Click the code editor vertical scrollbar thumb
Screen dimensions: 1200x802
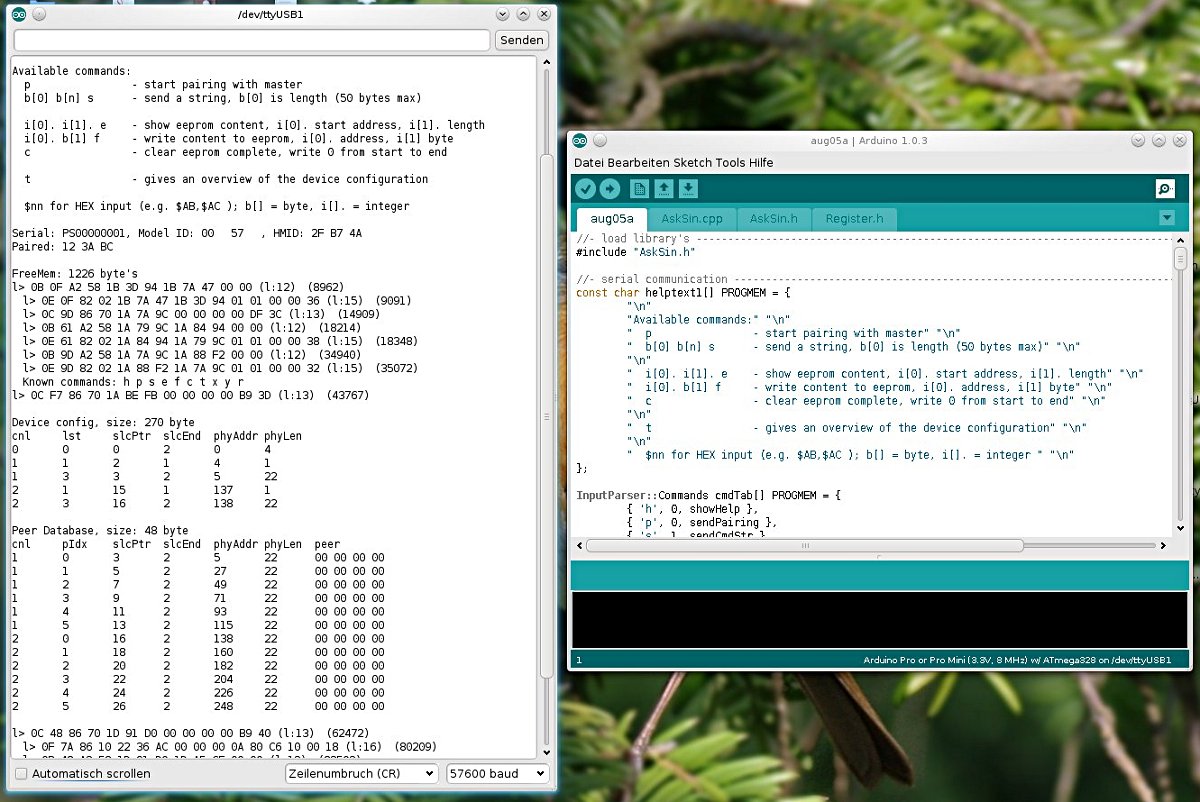pyautogui.click(x=1180, y=260)
